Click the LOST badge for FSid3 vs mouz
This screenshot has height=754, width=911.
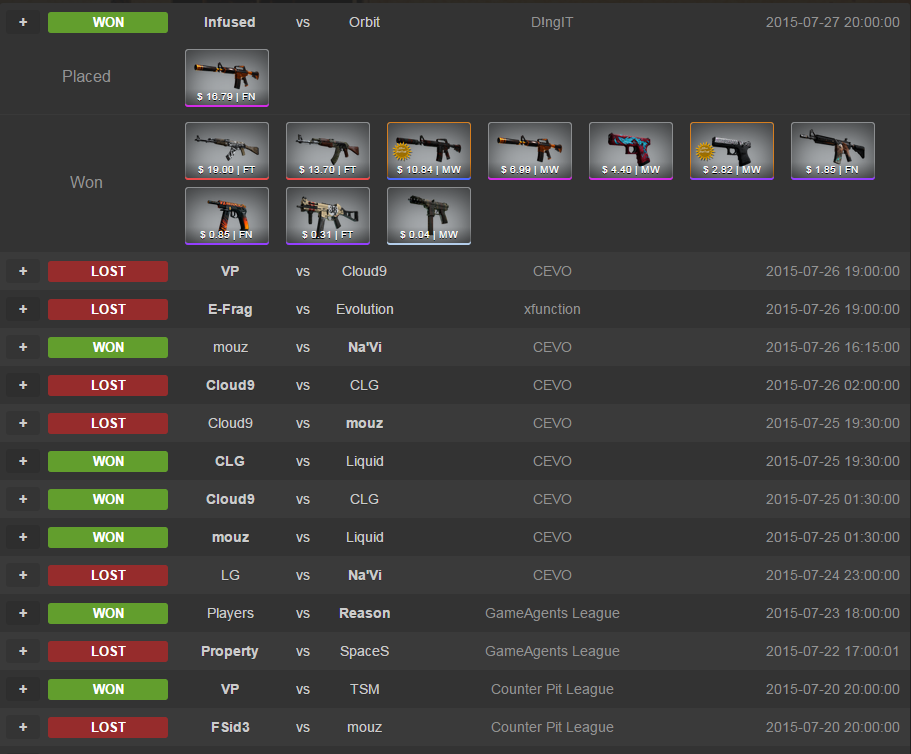pyautogui.click(x=108, y=727)
